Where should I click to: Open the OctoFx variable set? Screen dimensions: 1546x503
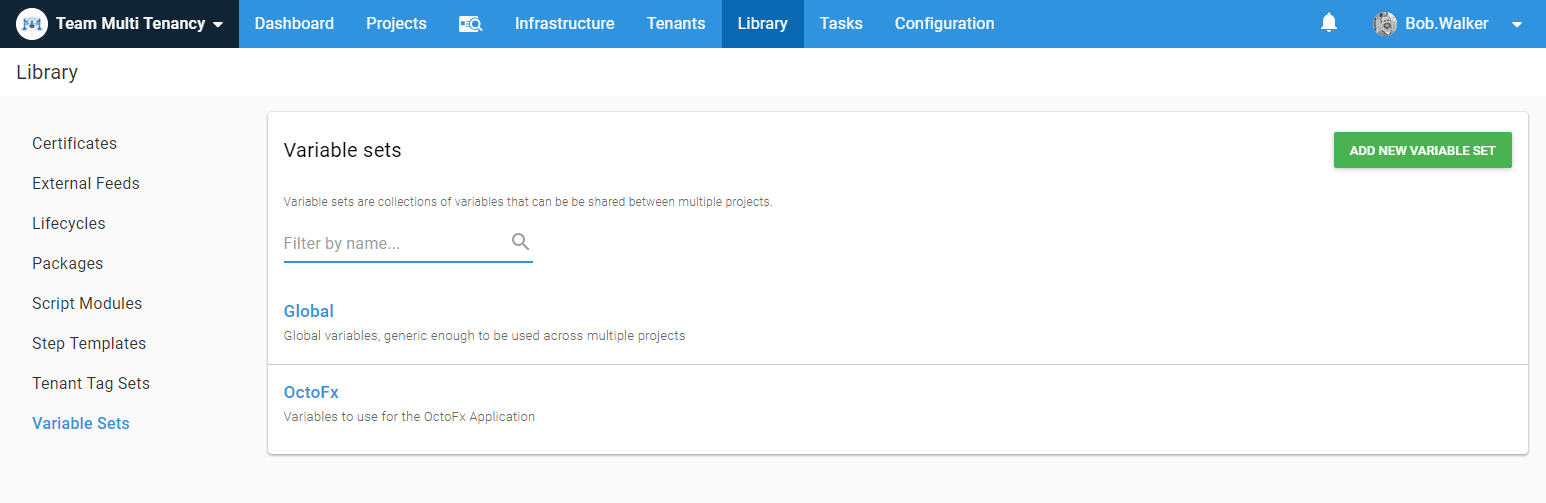311,392
